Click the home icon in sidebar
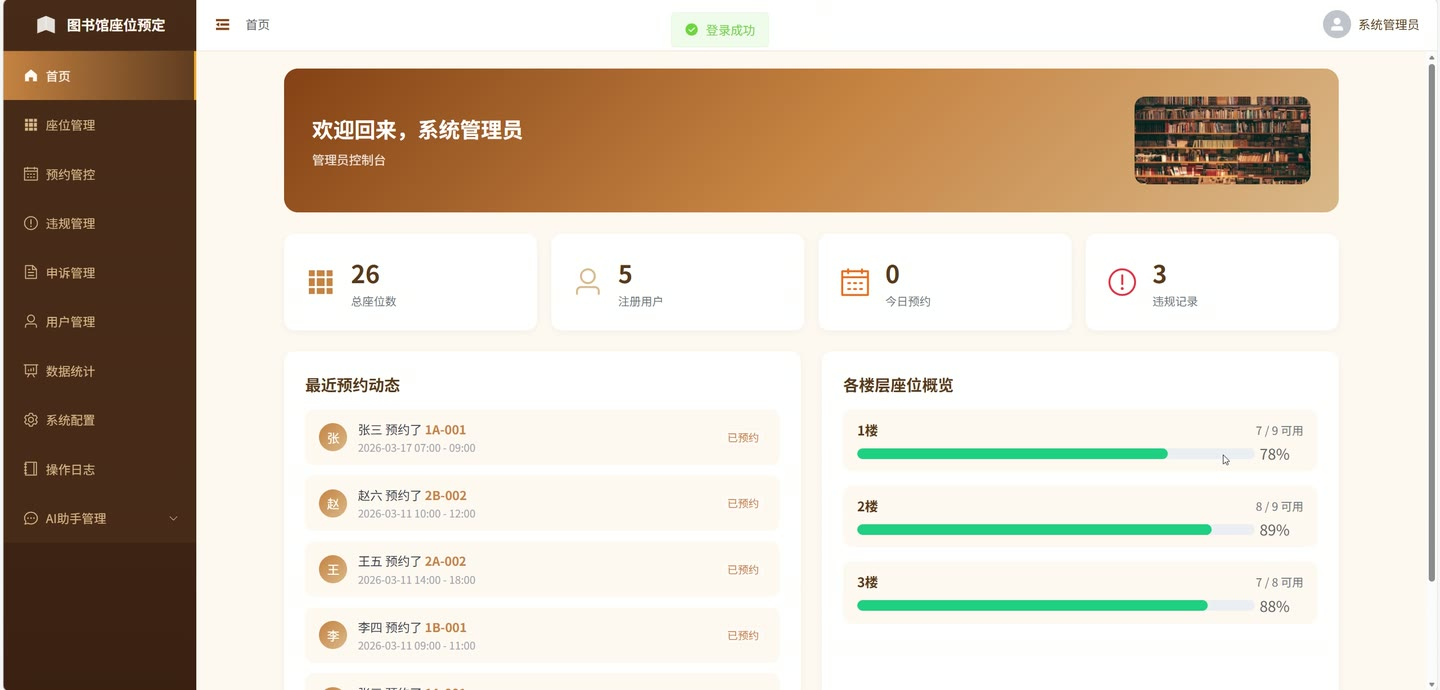The image size is (1440, 690). (31, 76)
